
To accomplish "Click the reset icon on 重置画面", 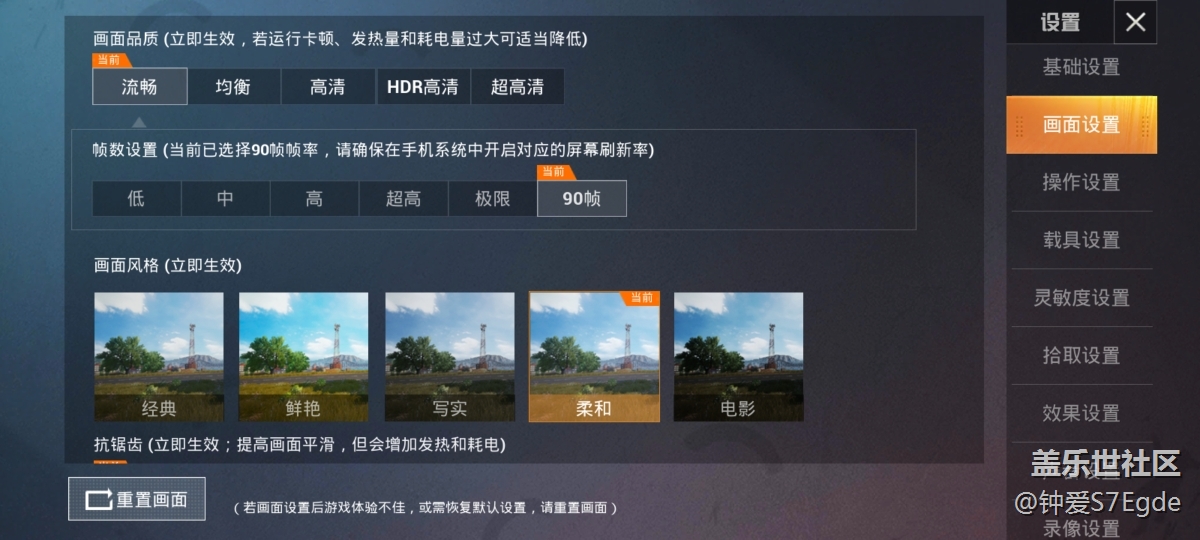I will (99, 499).
